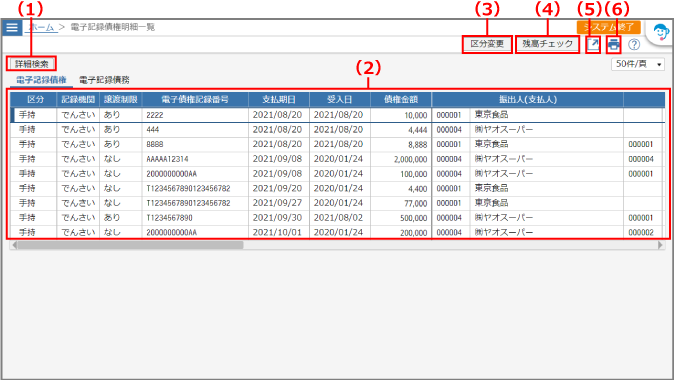This screenshot has height=380, width=674.
Task: Click the 振出人(支払人) column header
Action: pos(527,99)
